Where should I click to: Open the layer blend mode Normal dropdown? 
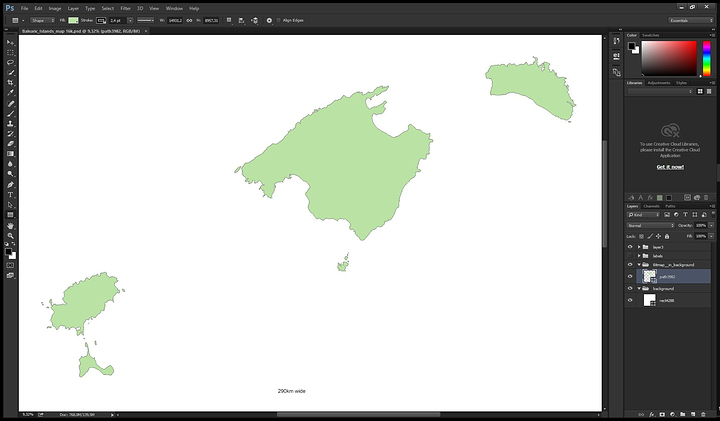pos(650,225)
